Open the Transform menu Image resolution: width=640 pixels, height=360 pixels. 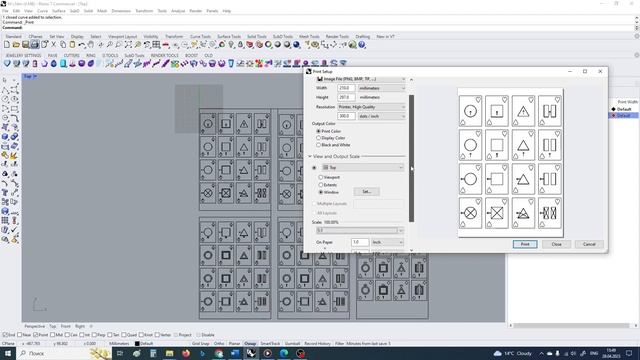[x=144, y=11]
